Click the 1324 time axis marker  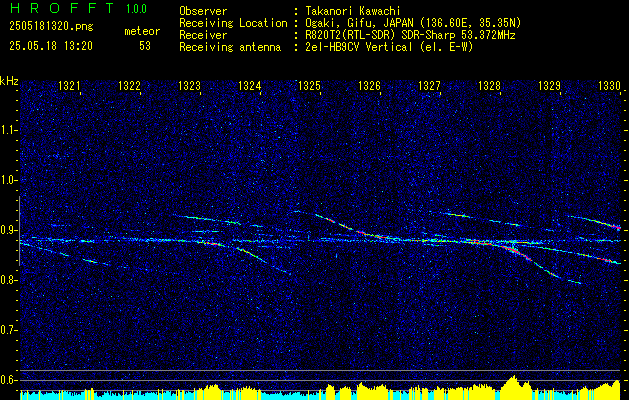click(x=250, y=85)
